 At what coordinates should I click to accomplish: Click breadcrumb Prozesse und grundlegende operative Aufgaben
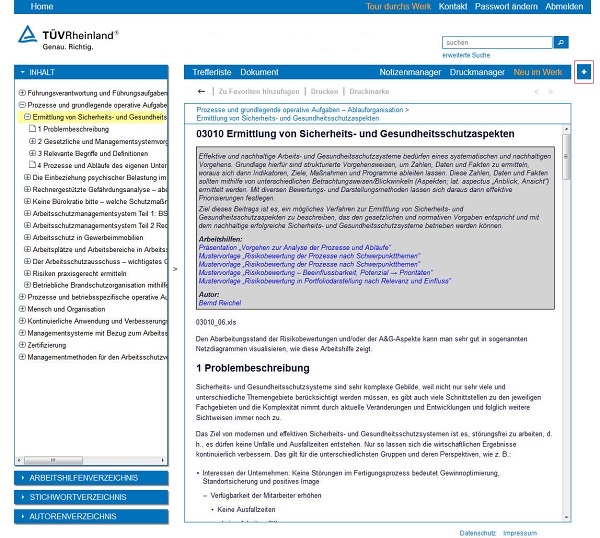point(300,109)
